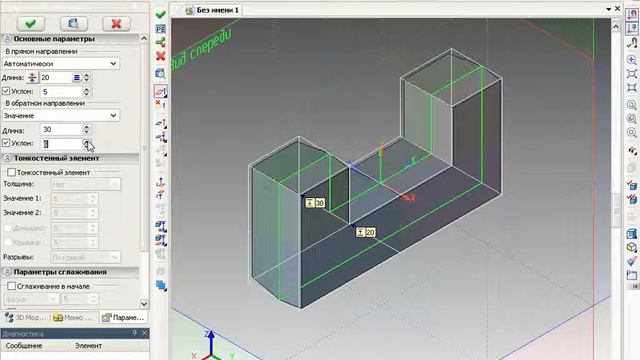Toggle the forward direction Уклон checkbox

[6, 91]
